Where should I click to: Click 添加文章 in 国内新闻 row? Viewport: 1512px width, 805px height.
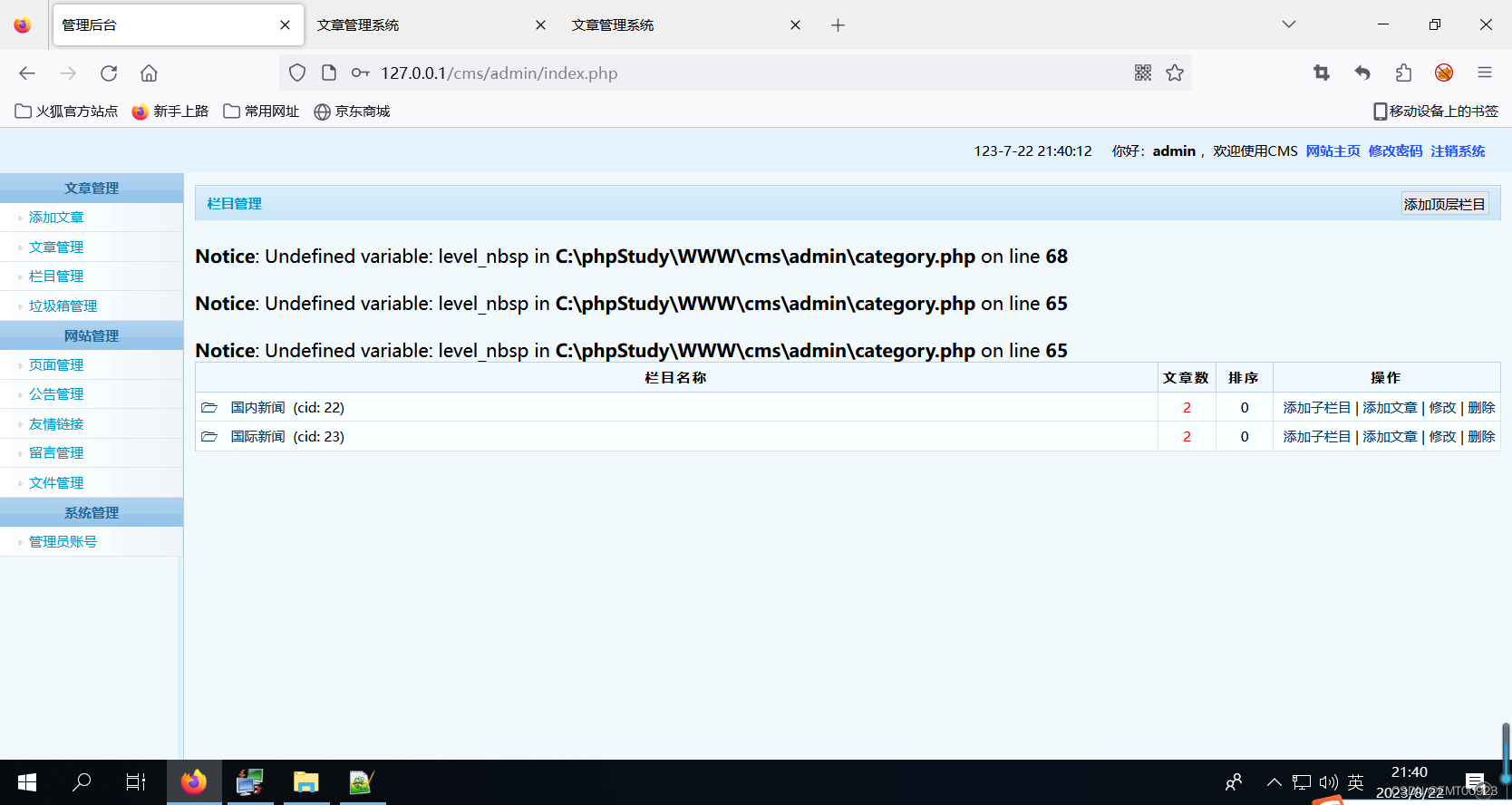pos(1390,408)
